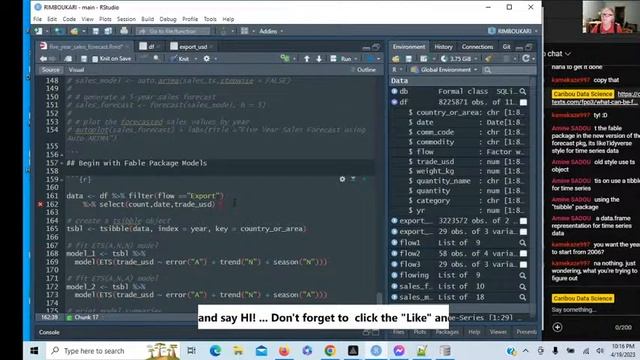640x360 pixels.
Task: Expand the flow2 object details
Action: pos(394,253)
